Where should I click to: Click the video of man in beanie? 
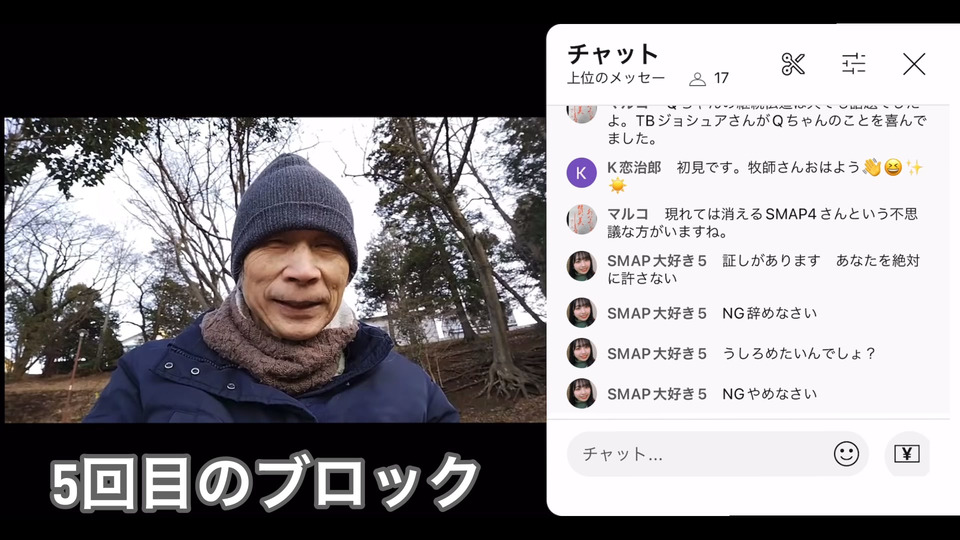pos(275,270)
